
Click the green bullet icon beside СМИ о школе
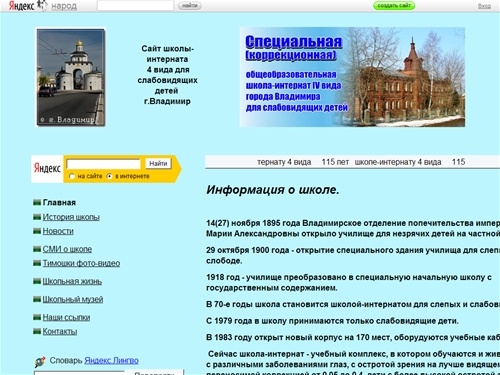(37, 249)
